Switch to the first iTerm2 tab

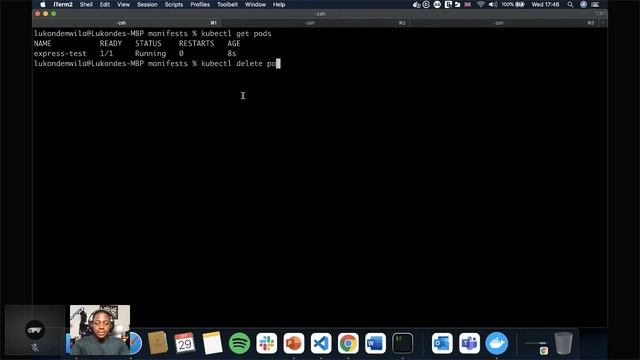[127, 23]
